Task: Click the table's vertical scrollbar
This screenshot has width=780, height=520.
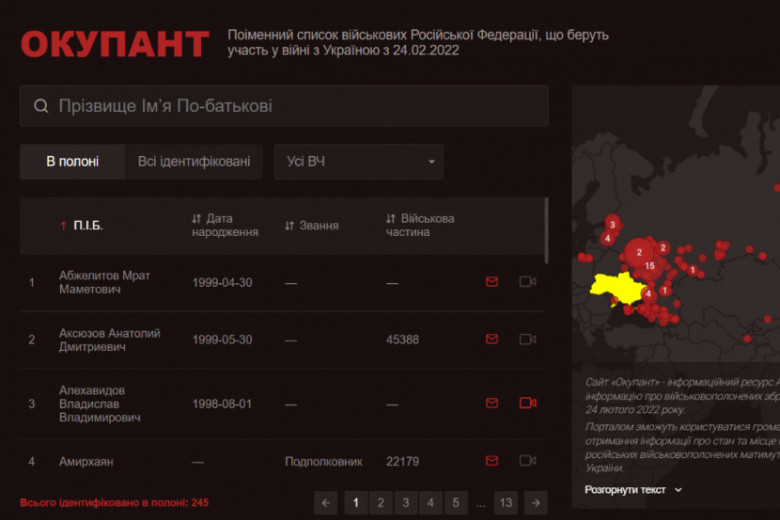Action: 546,228
